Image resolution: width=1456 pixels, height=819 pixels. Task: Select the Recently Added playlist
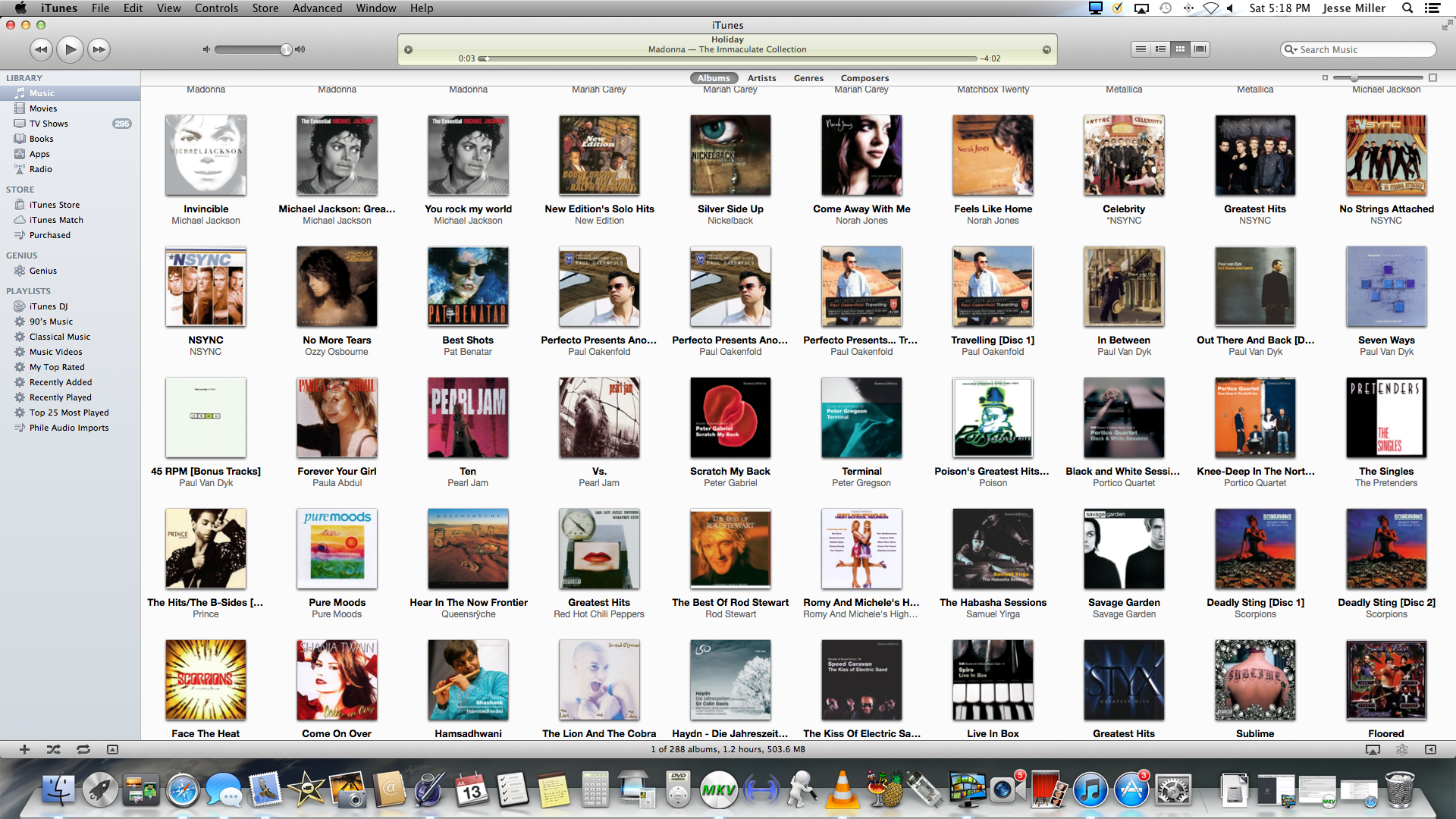pyautogui.click(x=70, y=382)
